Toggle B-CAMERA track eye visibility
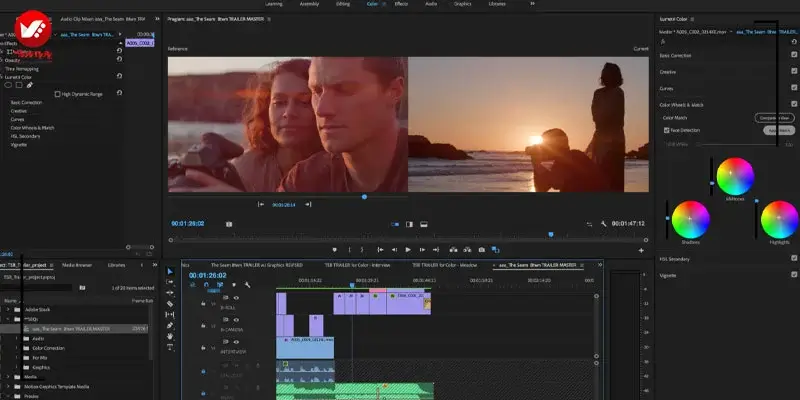 pyautogui.click(x=236, y=320)
